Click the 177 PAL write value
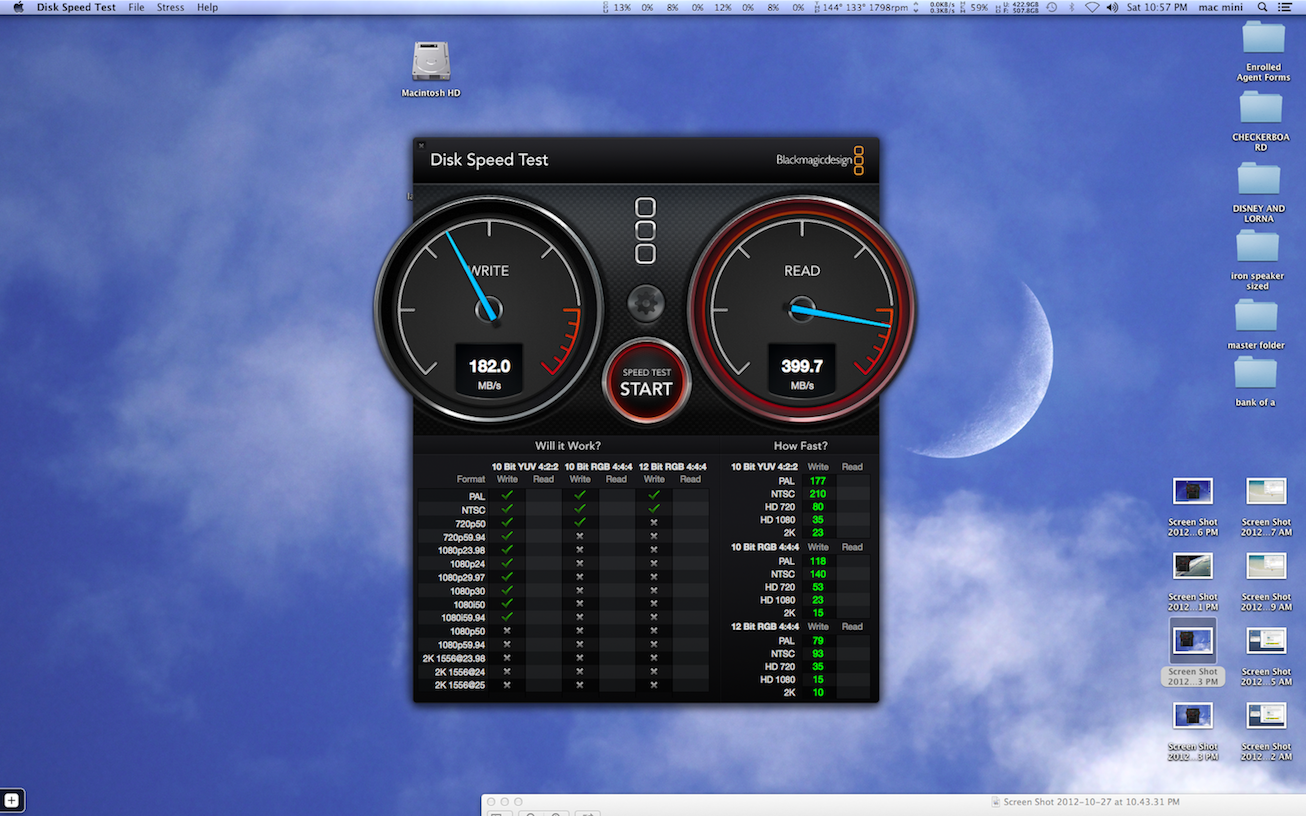1306x816 pixels. (818, 481)
